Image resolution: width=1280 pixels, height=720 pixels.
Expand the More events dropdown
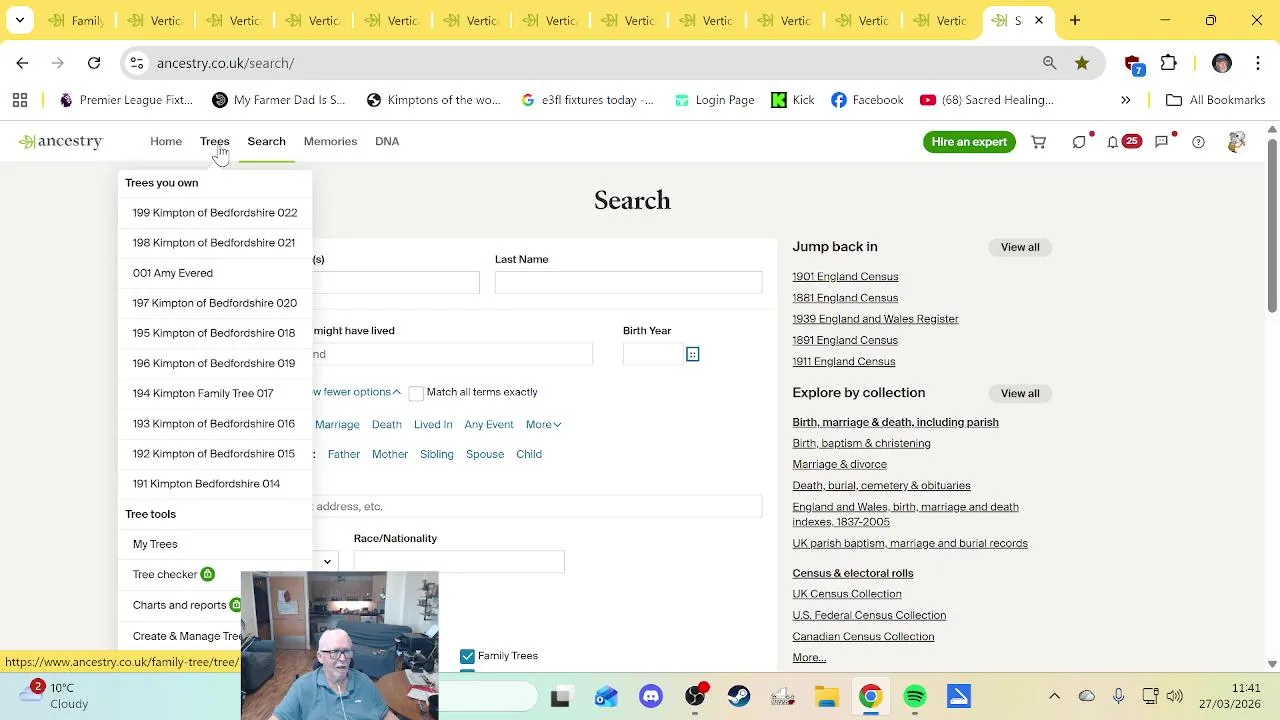pos(543,424)
